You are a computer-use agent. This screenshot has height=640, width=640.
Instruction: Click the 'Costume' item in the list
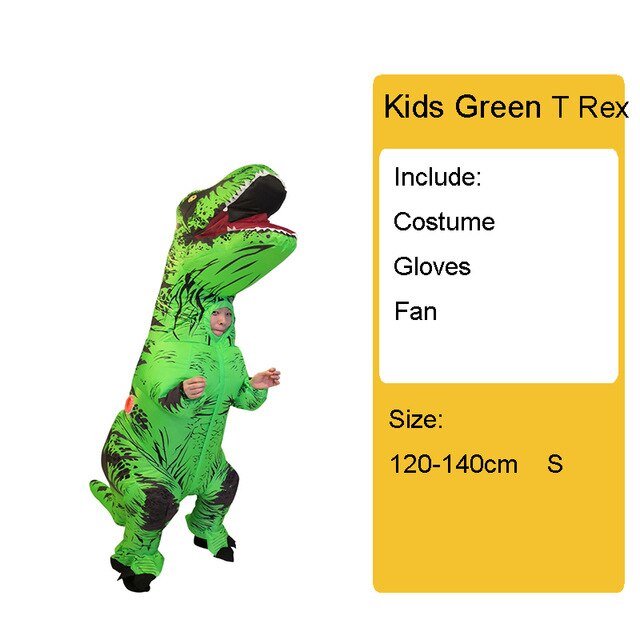tap(444, 222)
